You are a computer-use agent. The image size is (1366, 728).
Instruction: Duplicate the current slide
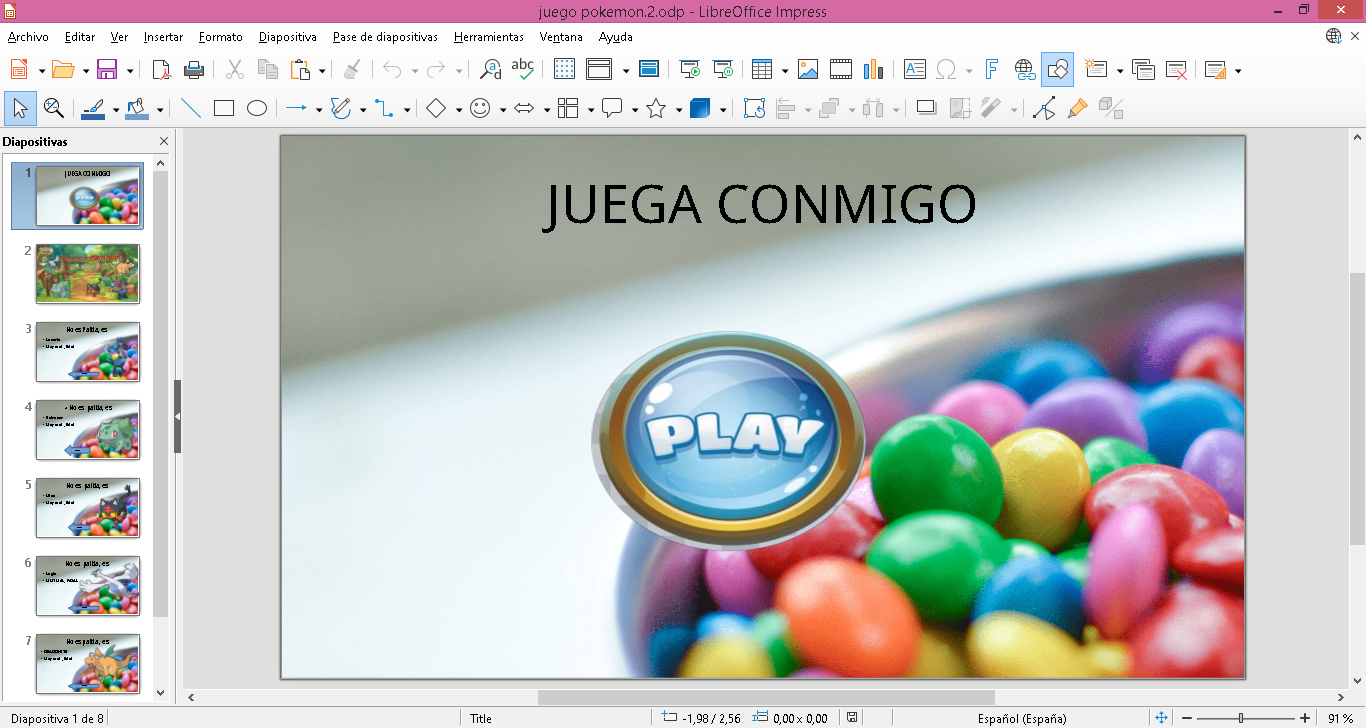pyautogui.click(x=1144, y=70)
